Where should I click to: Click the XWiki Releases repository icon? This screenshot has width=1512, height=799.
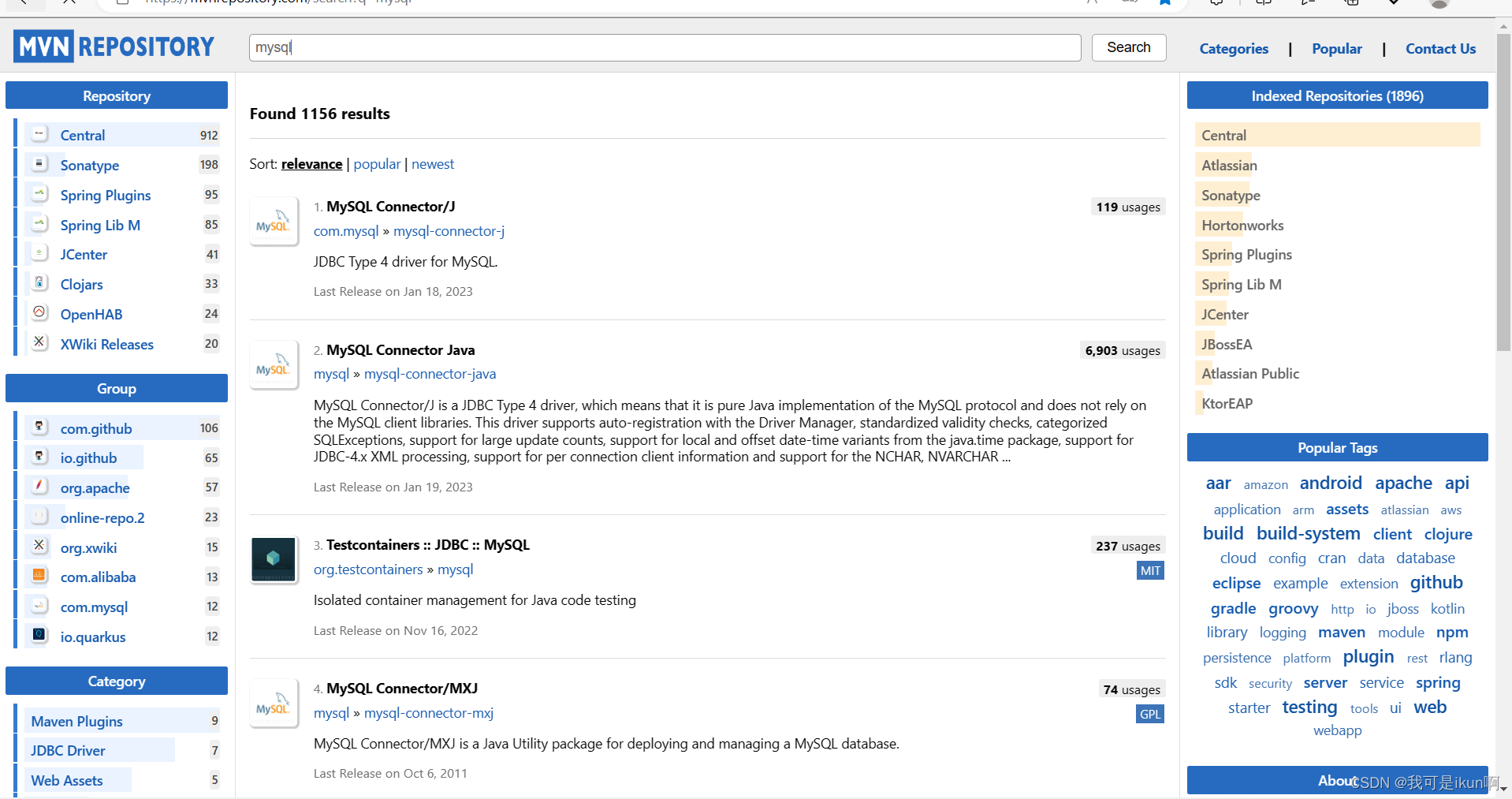click(39, 343)
